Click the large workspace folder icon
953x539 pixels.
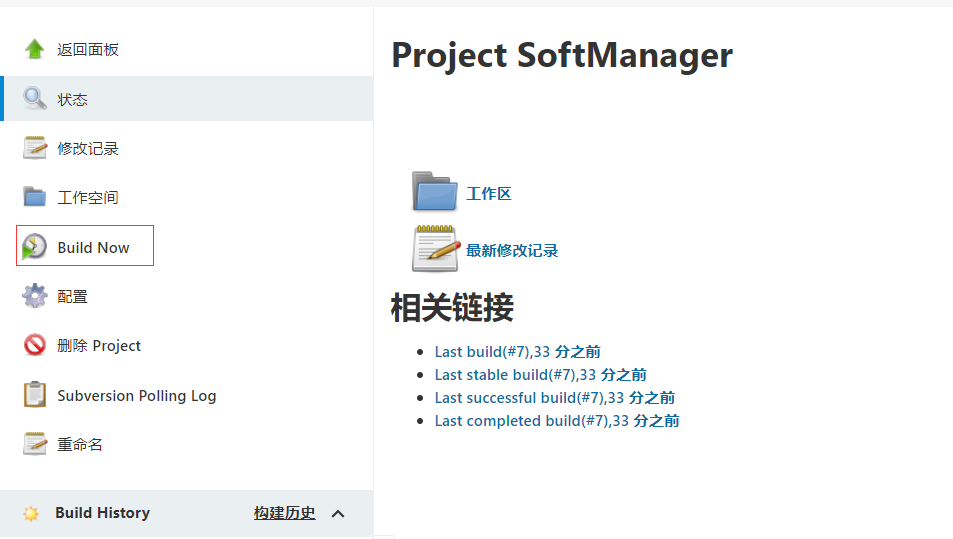point(435,191)
